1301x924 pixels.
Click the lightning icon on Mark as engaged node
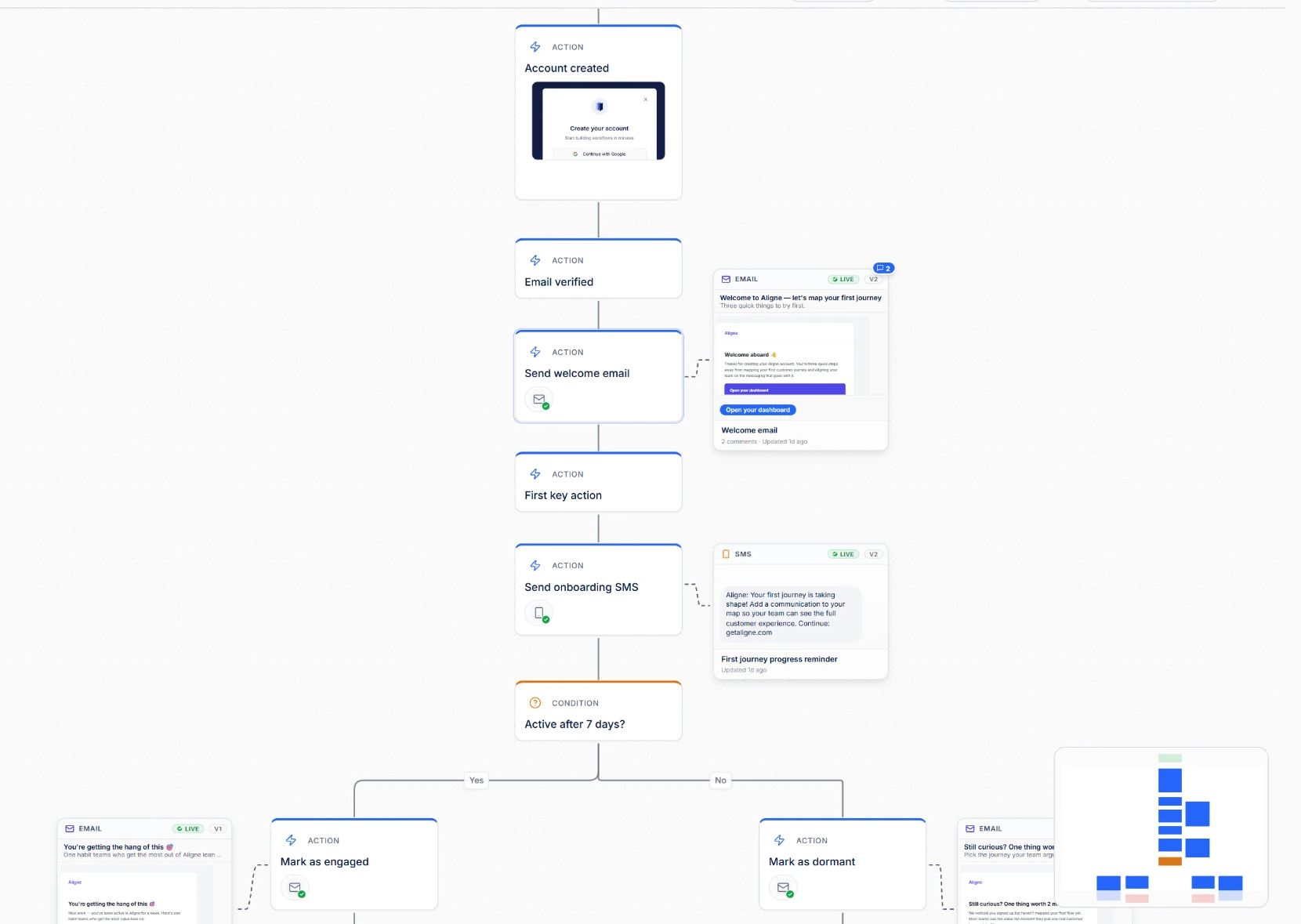[291, 840]
